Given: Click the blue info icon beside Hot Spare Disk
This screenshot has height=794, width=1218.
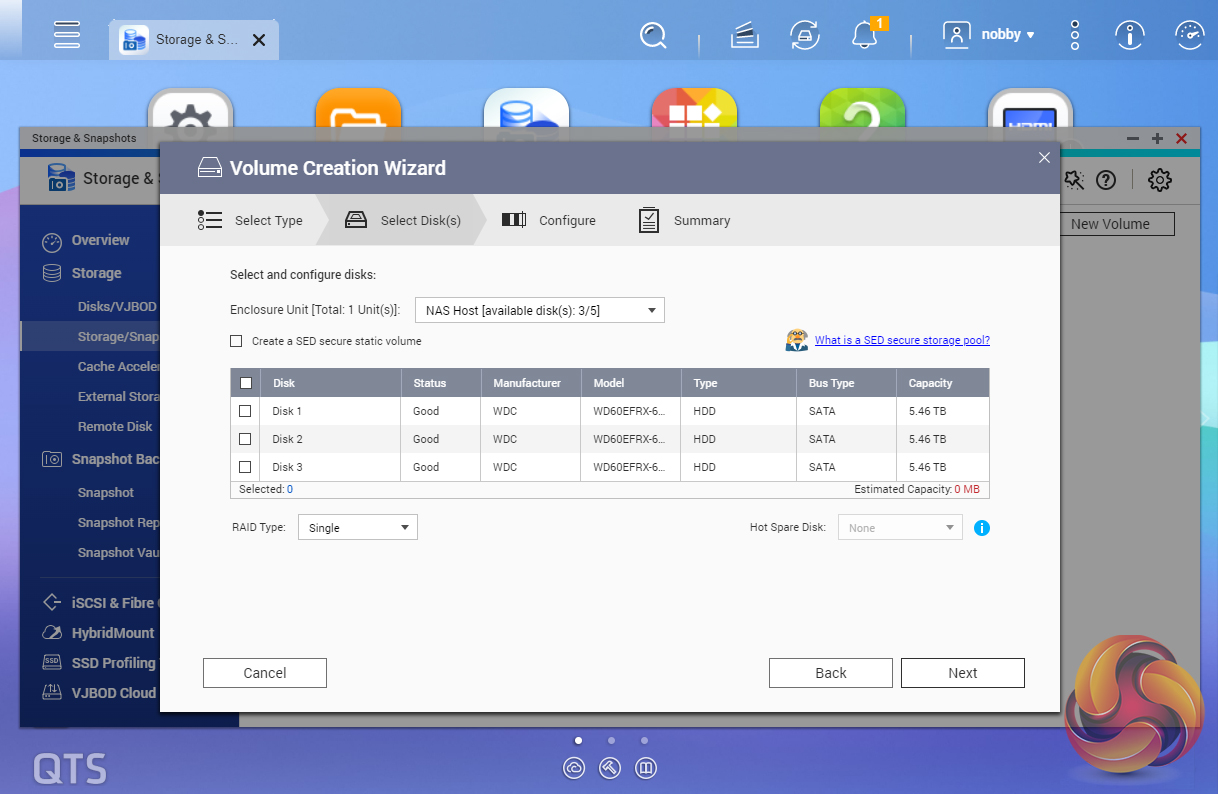Looking at the screenshot, I should pos(981,528).
